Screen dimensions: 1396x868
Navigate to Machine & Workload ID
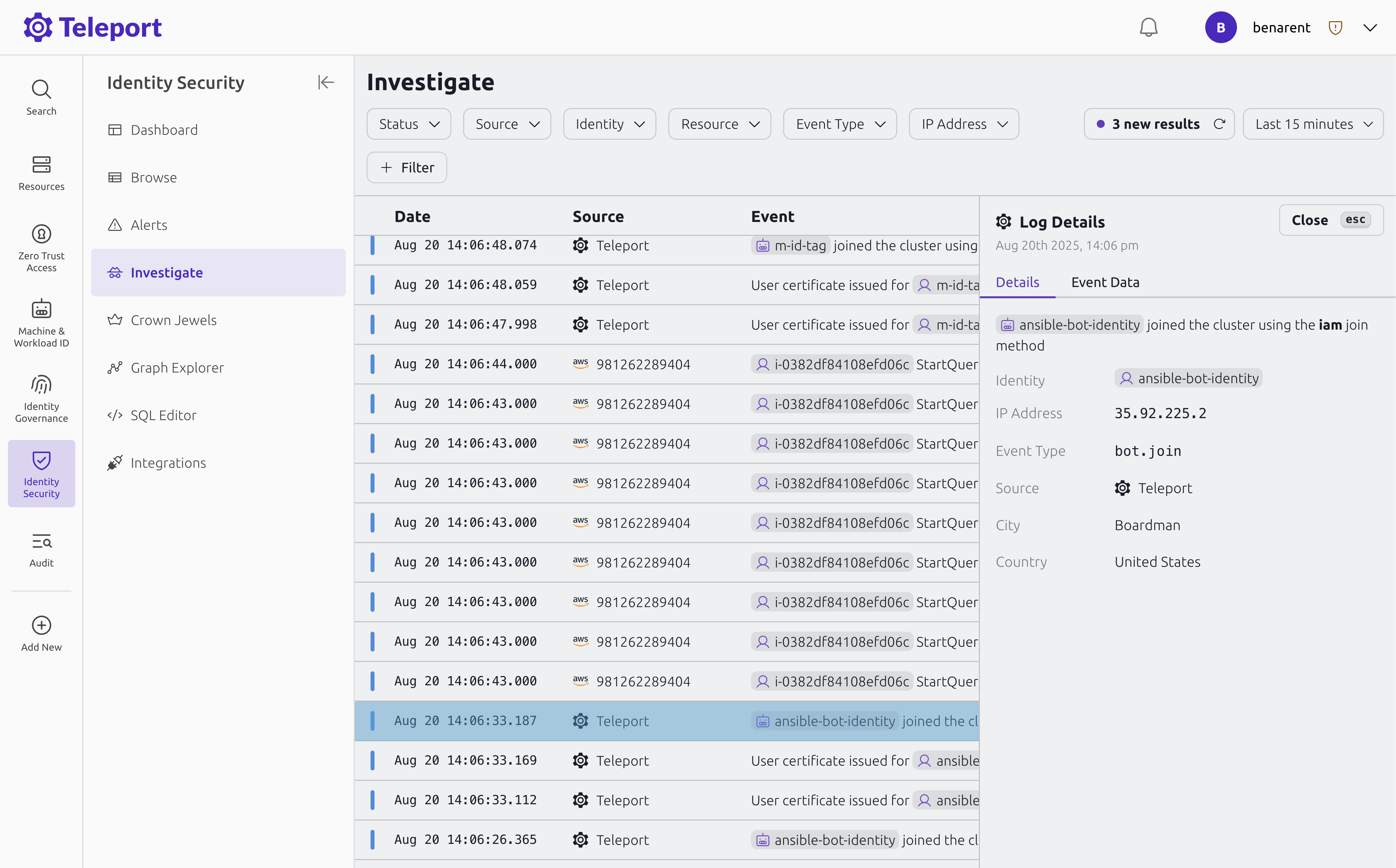tap(41, 321)
